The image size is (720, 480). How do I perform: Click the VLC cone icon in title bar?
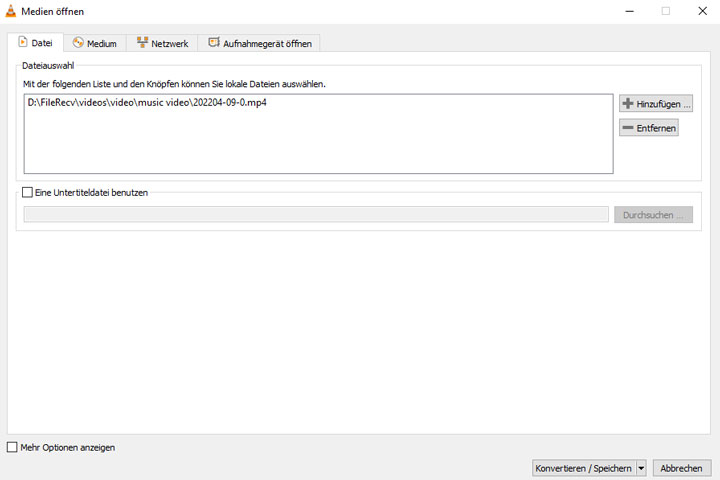(11, 11)
